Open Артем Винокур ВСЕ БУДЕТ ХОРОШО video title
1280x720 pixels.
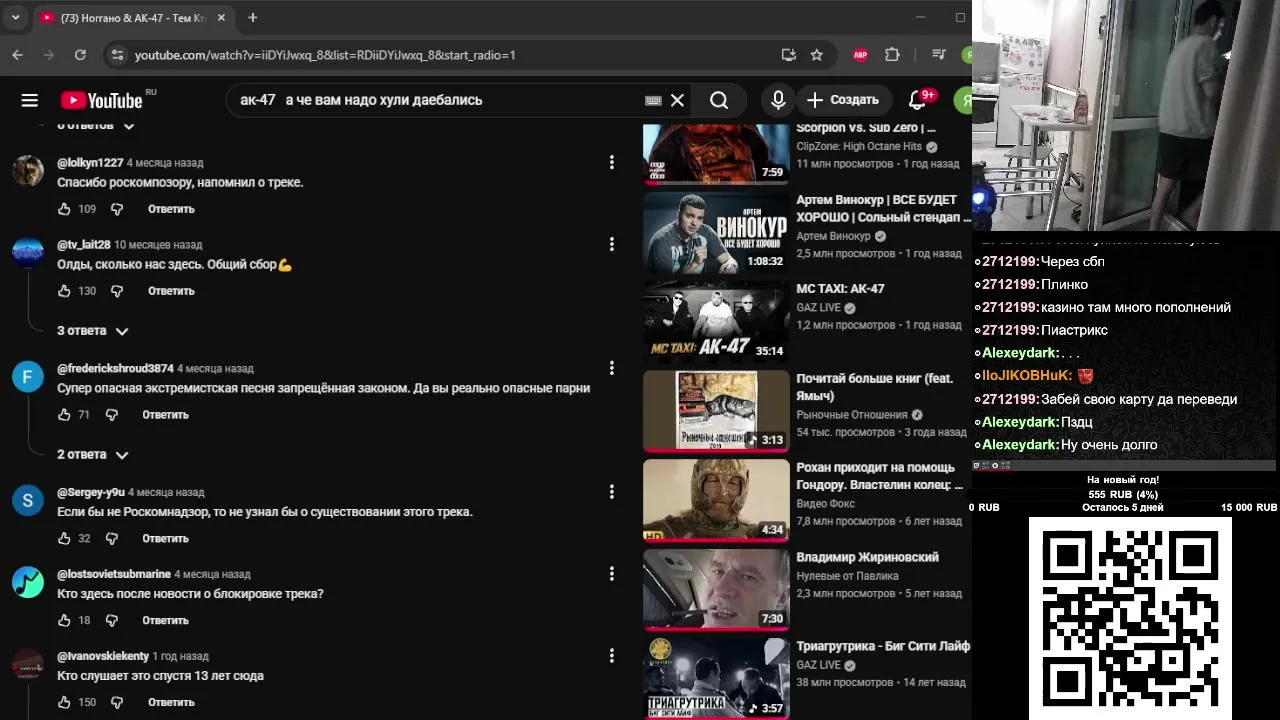[x=883, y=208]
